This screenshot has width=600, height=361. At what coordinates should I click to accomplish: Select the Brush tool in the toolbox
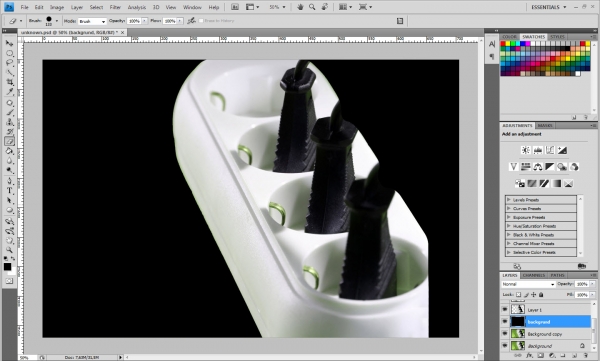(9, 113)
